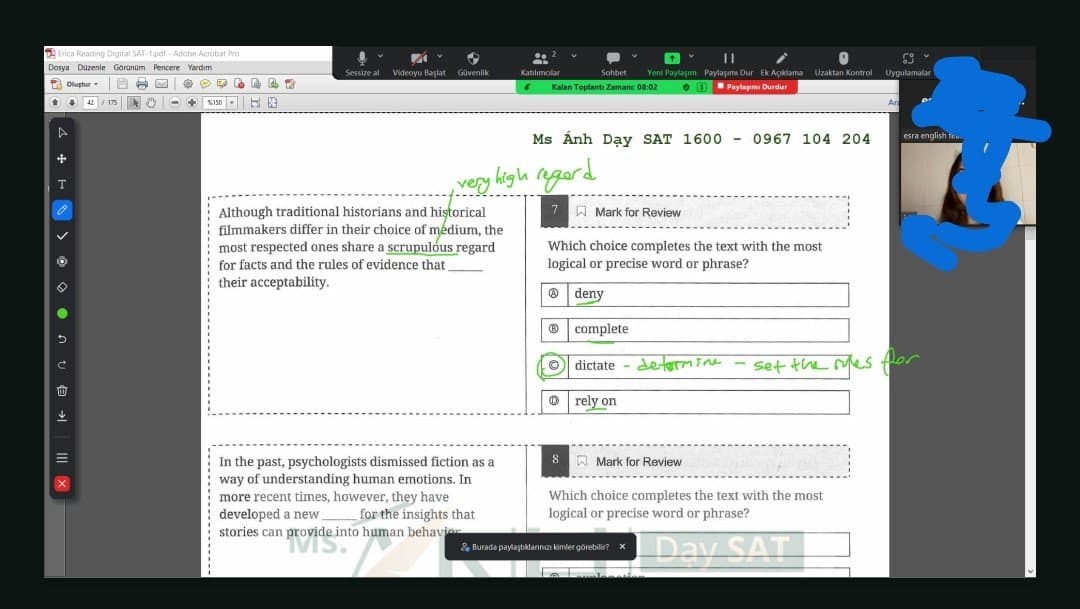Go to previous page with up arrow

(x=55, y=103)
